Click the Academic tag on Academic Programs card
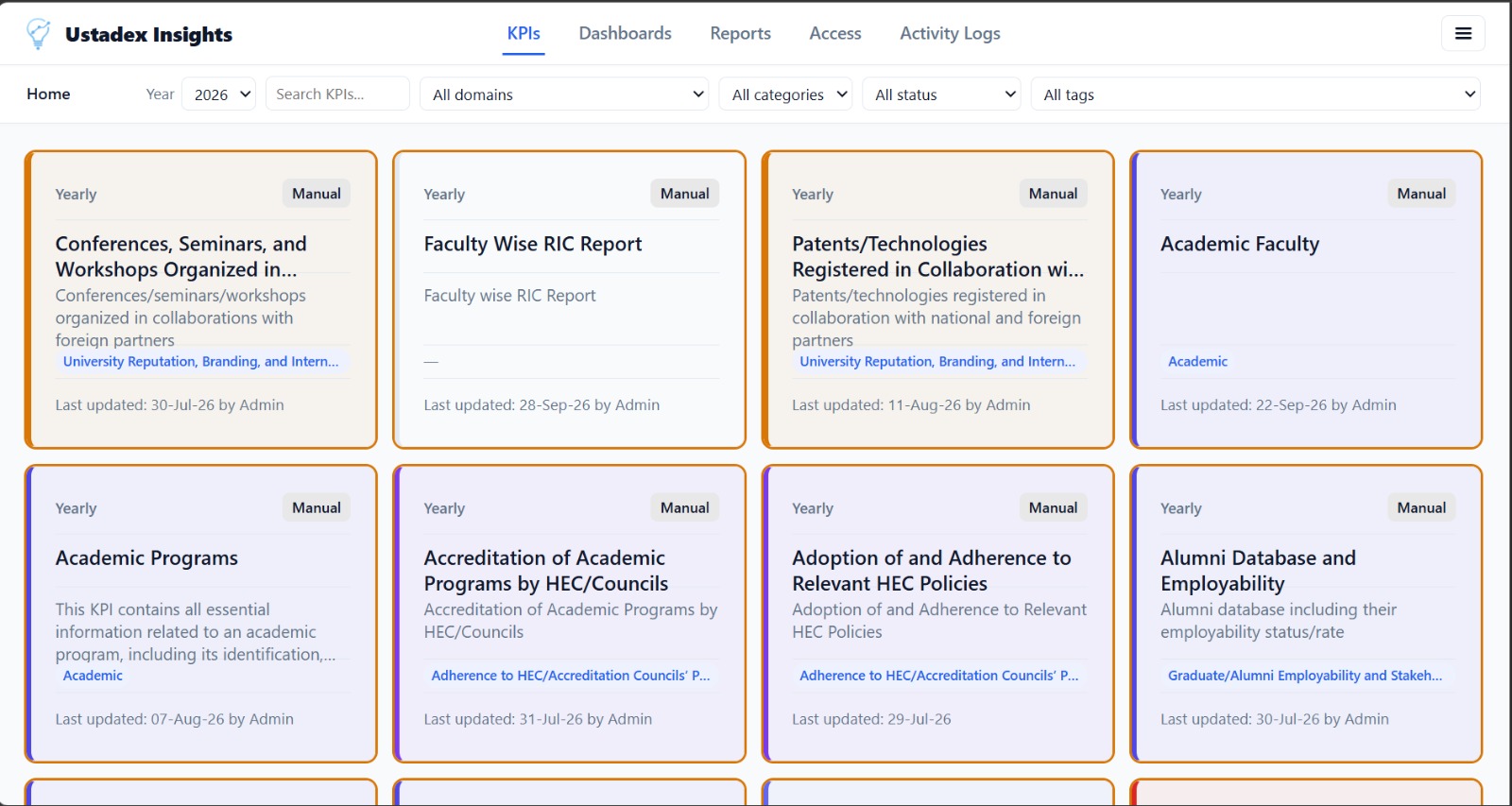 point(93,675)
